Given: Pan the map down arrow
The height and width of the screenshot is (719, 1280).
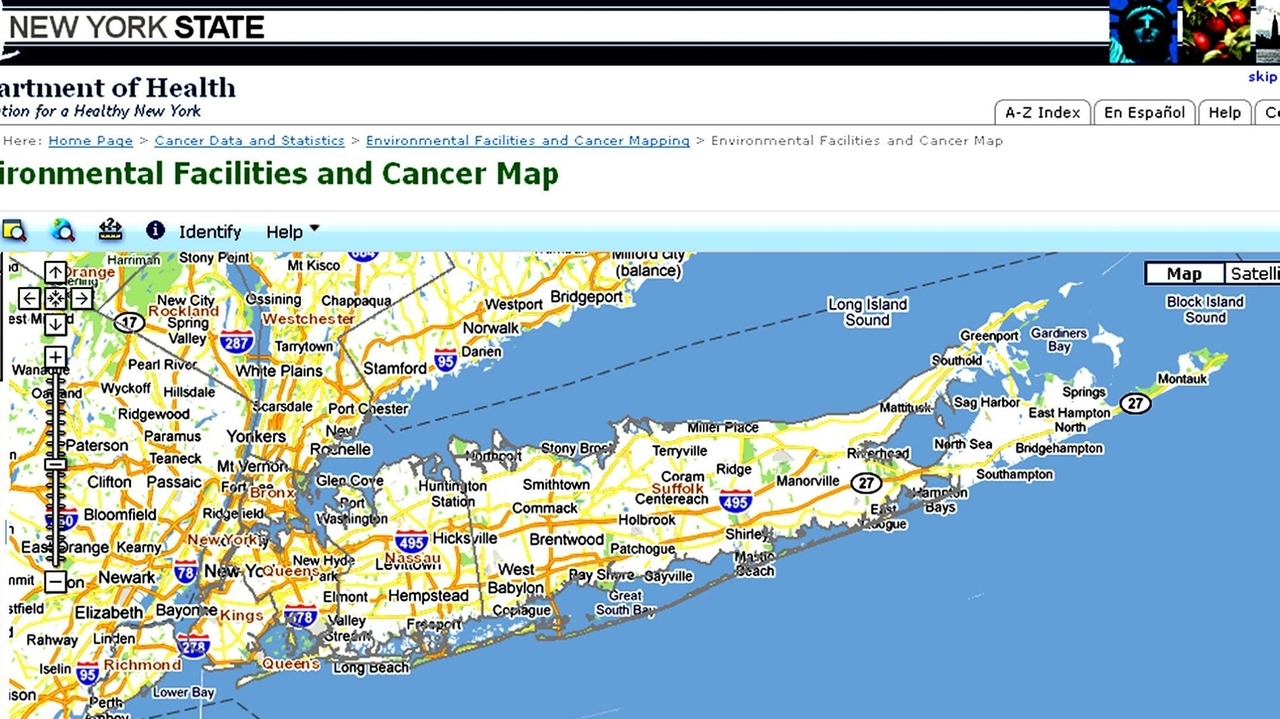Looking at the screenshot, I should [x=56, y=324].
